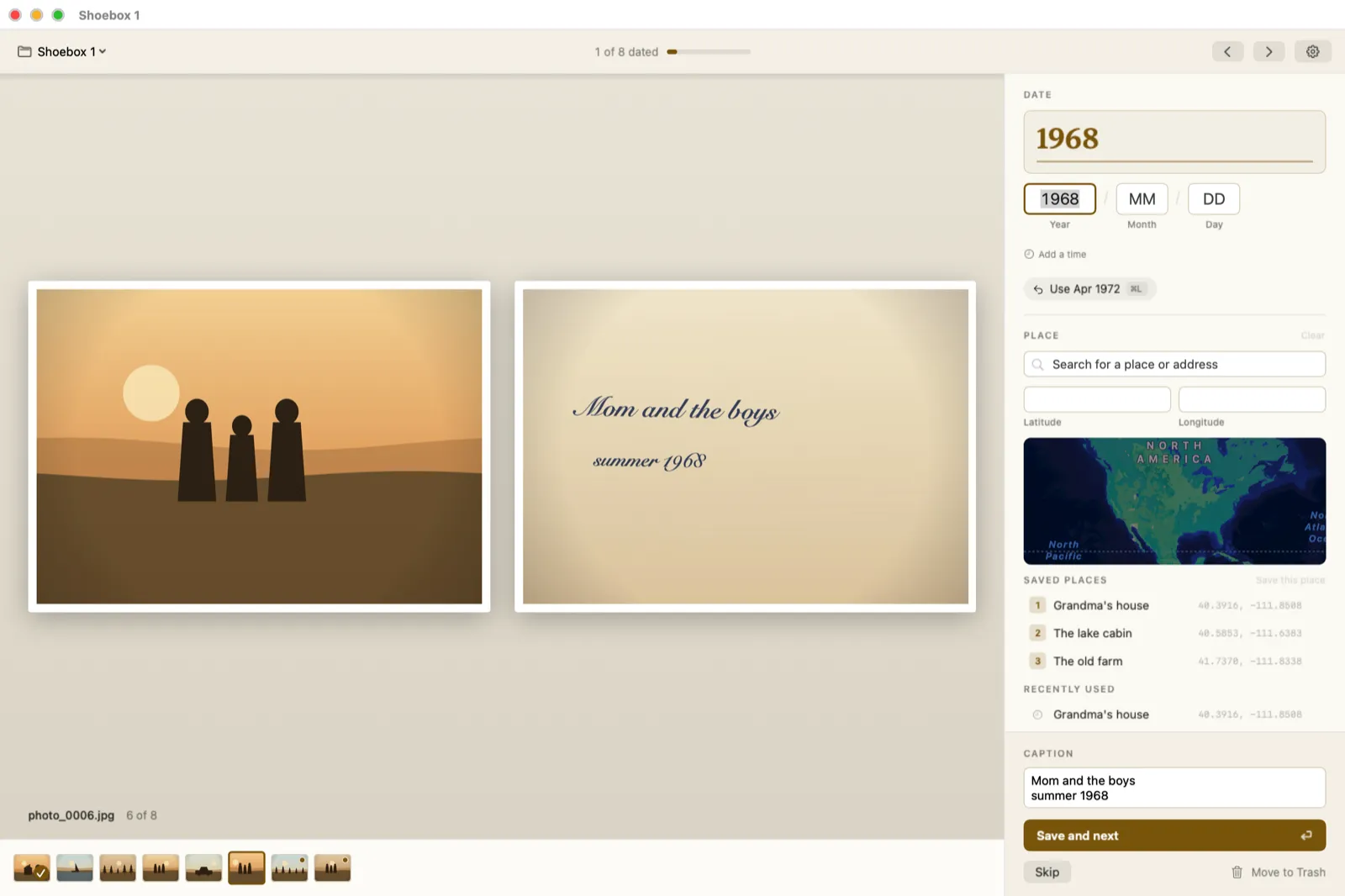Click the North America map
Screen dimensions: 1345x896
pos(1174,501)
